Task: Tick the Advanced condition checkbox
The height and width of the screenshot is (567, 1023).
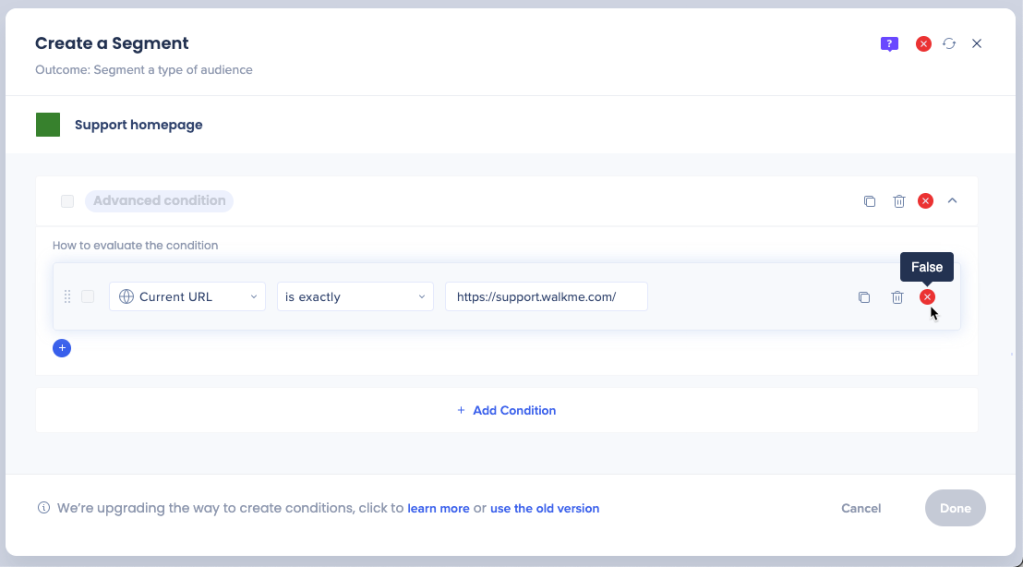Action: (68, 201)
